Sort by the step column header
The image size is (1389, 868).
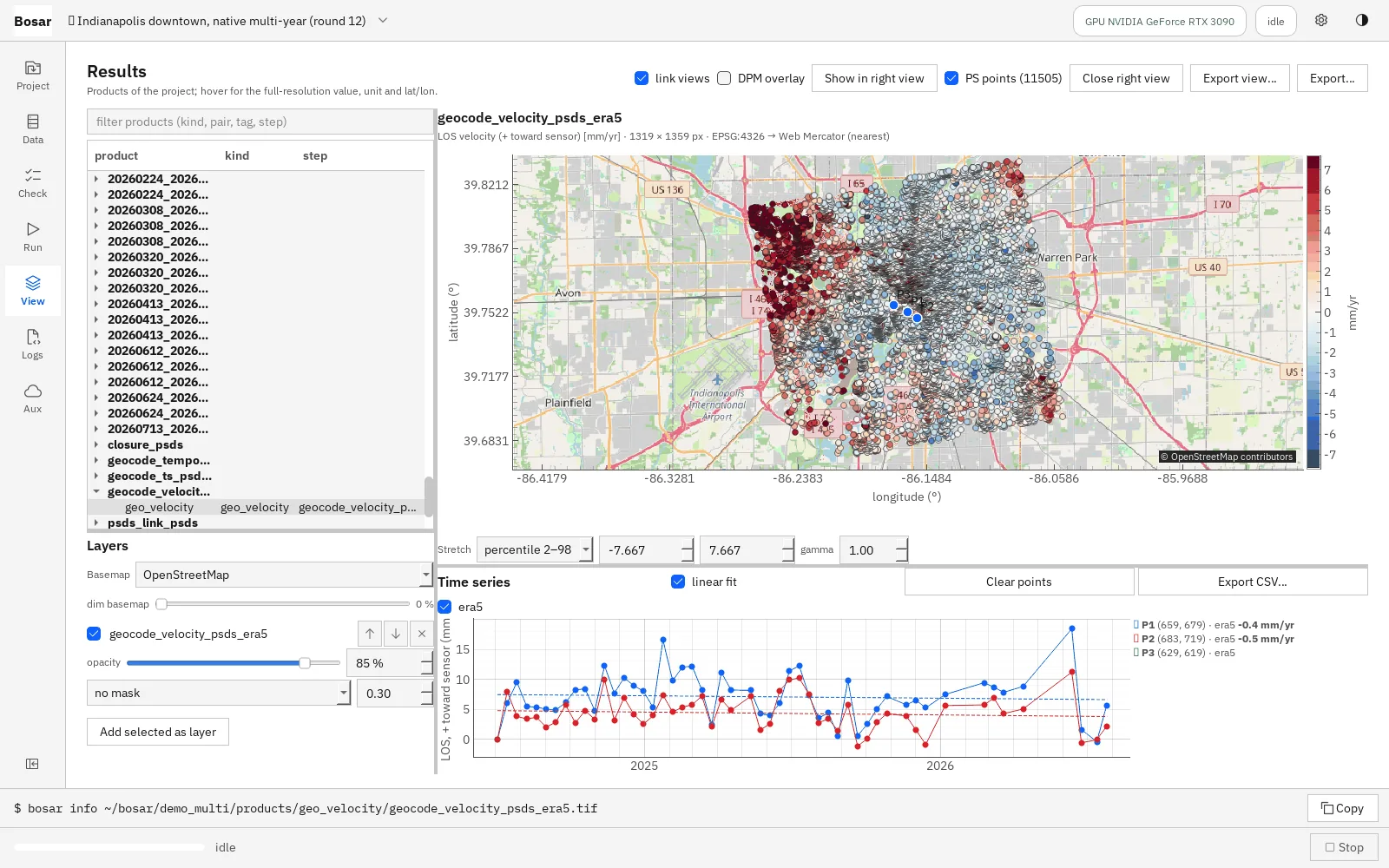pos(315,156)
